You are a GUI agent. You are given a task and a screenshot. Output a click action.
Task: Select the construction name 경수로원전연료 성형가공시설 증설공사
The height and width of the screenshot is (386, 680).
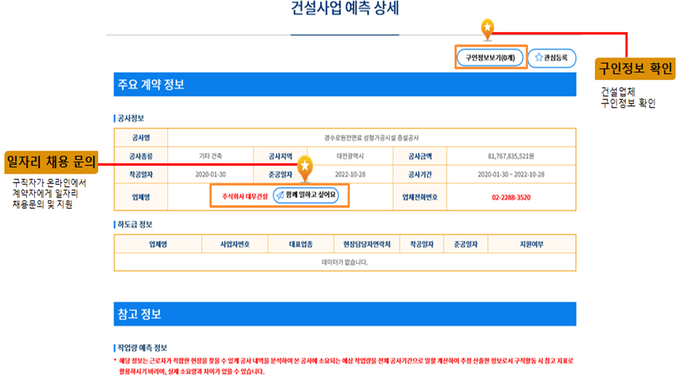pyautogui.click(x=372, y=138)
